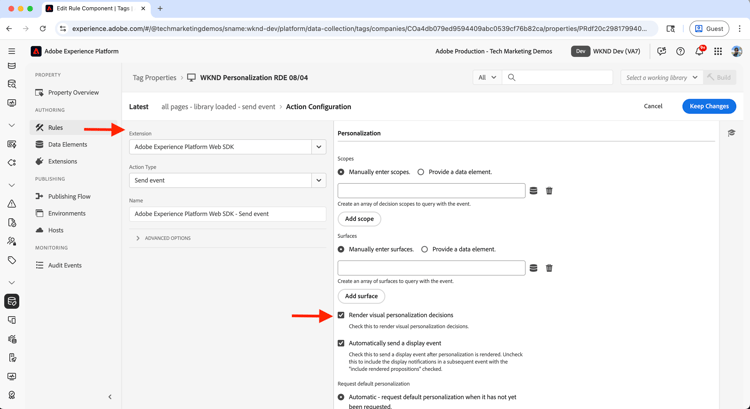This screenshot has height=409, width=750.
Task: Delete the surface entry trash icon
Action: tap(549, 268)
